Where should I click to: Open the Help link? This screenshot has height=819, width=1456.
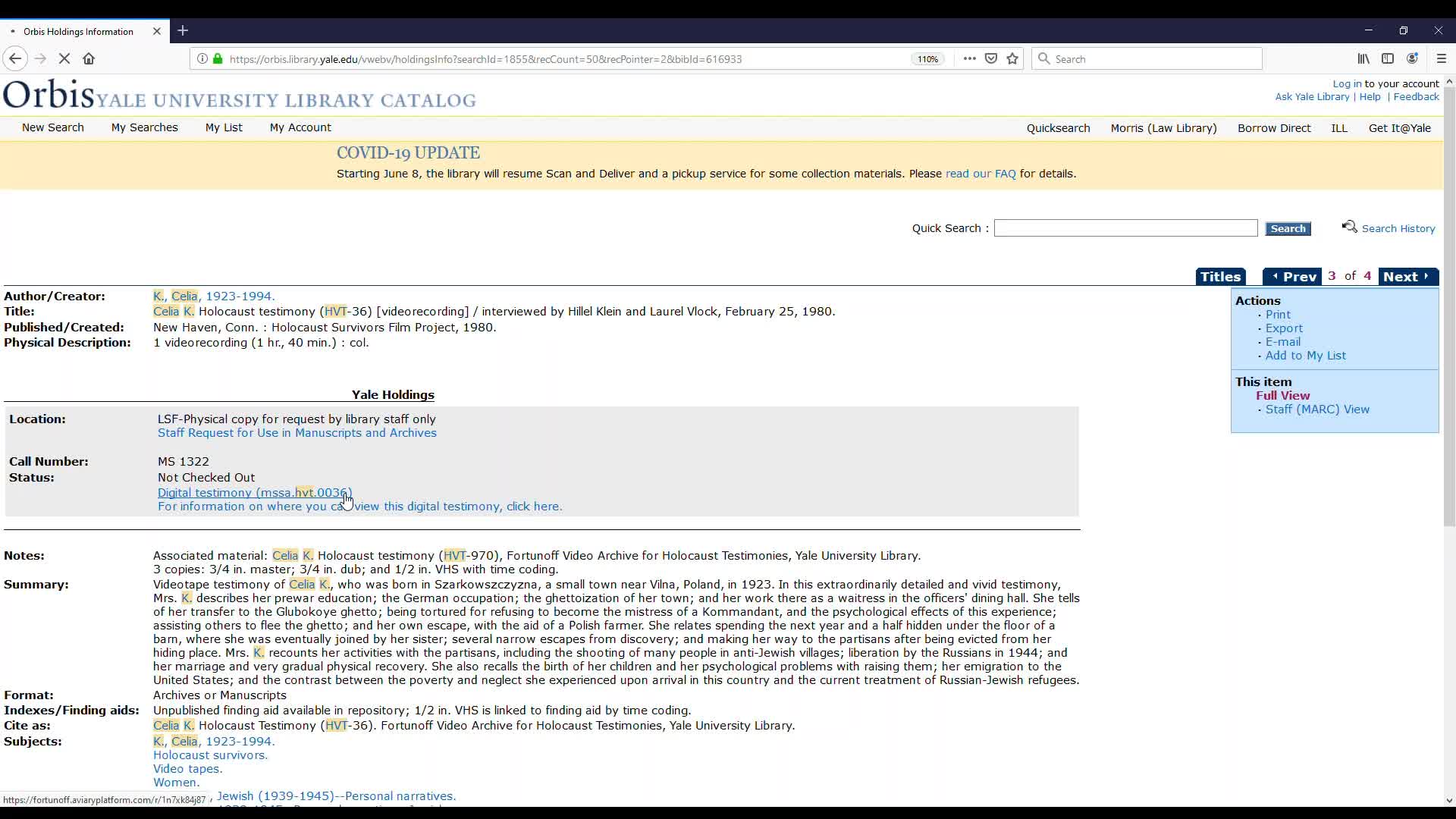(1370, 97)
